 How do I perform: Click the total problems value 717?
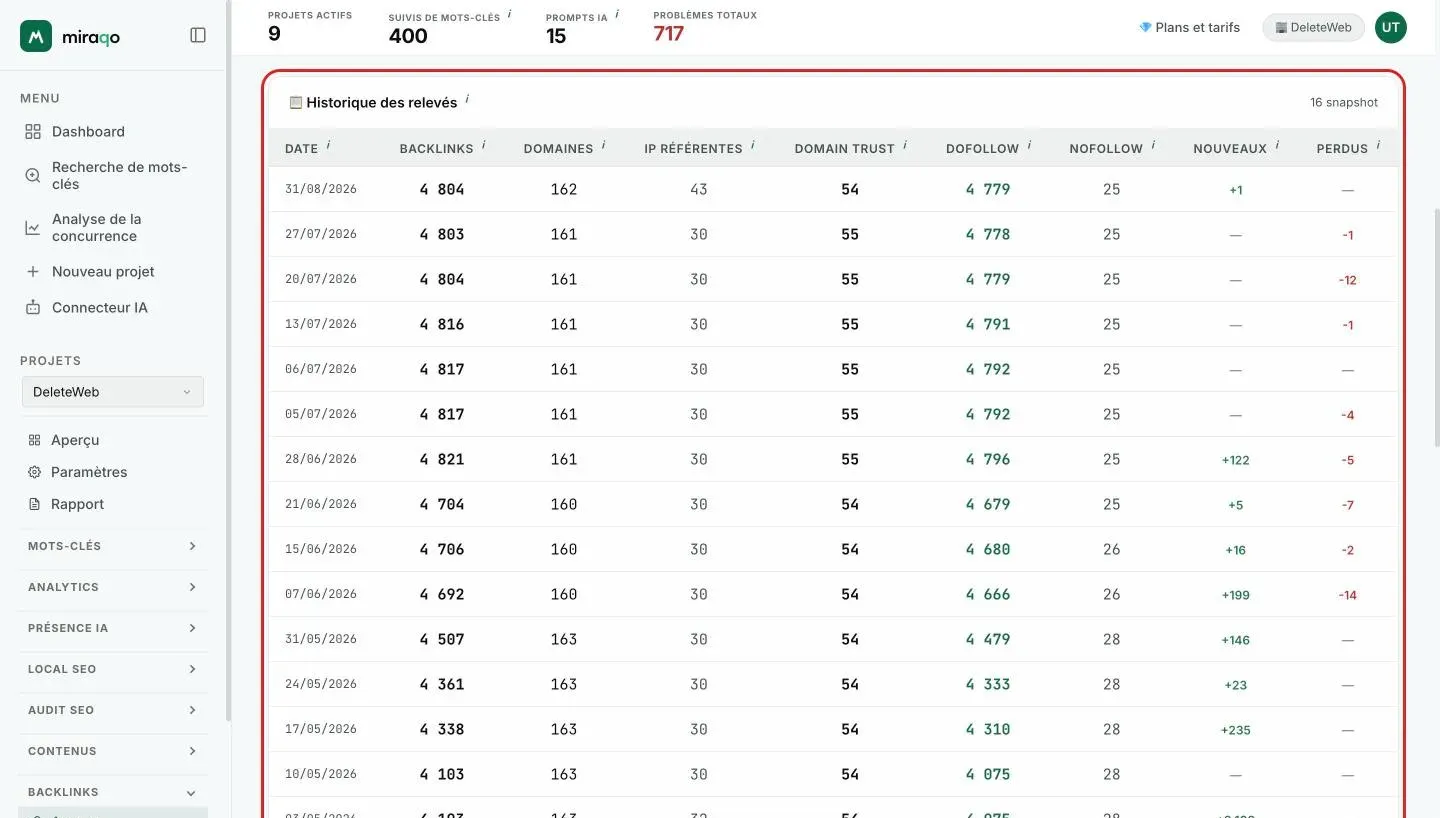coord(669,34)
